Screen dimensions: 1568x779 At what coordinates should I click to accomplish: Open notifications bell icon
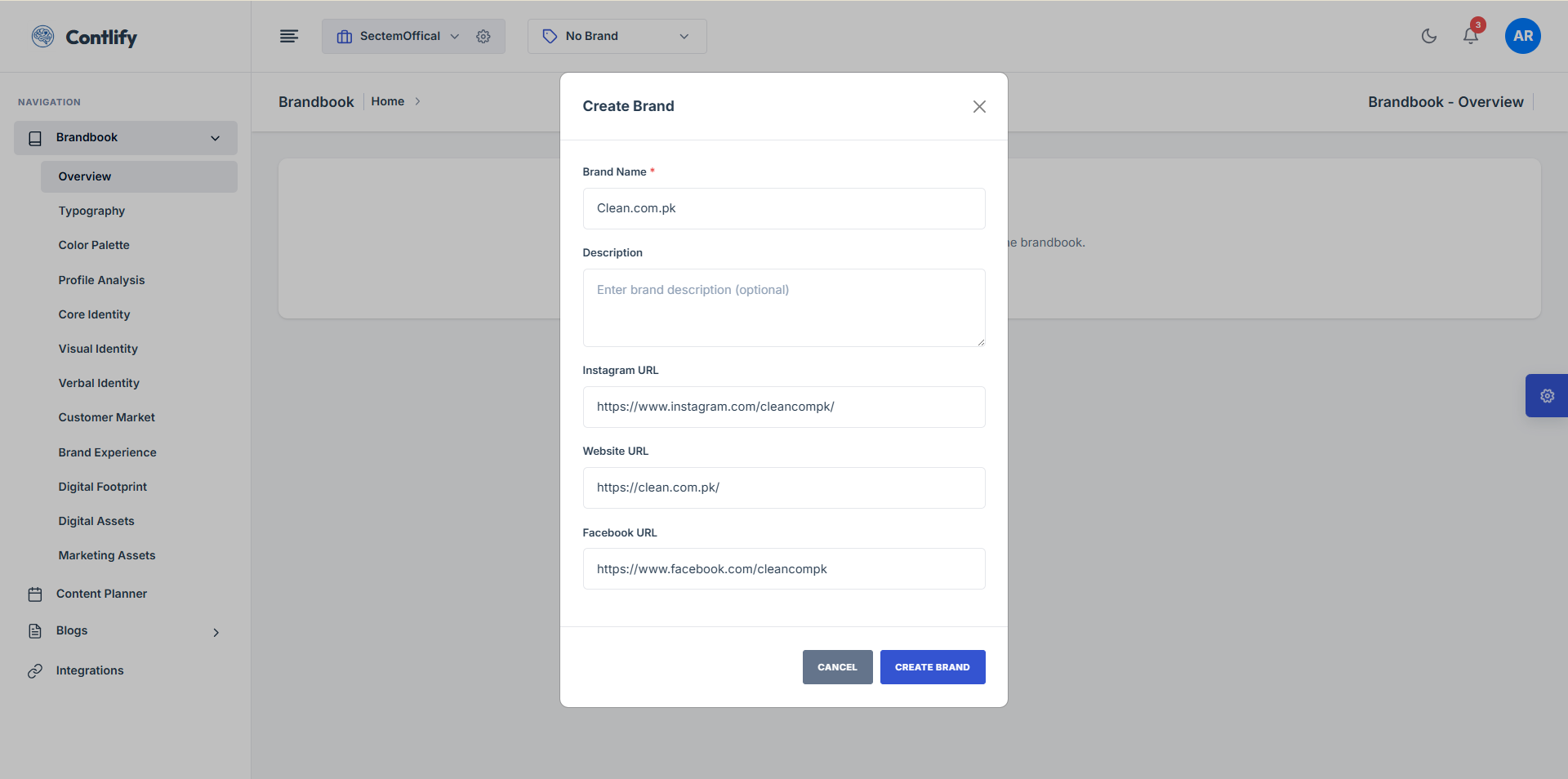[1470, 36]
